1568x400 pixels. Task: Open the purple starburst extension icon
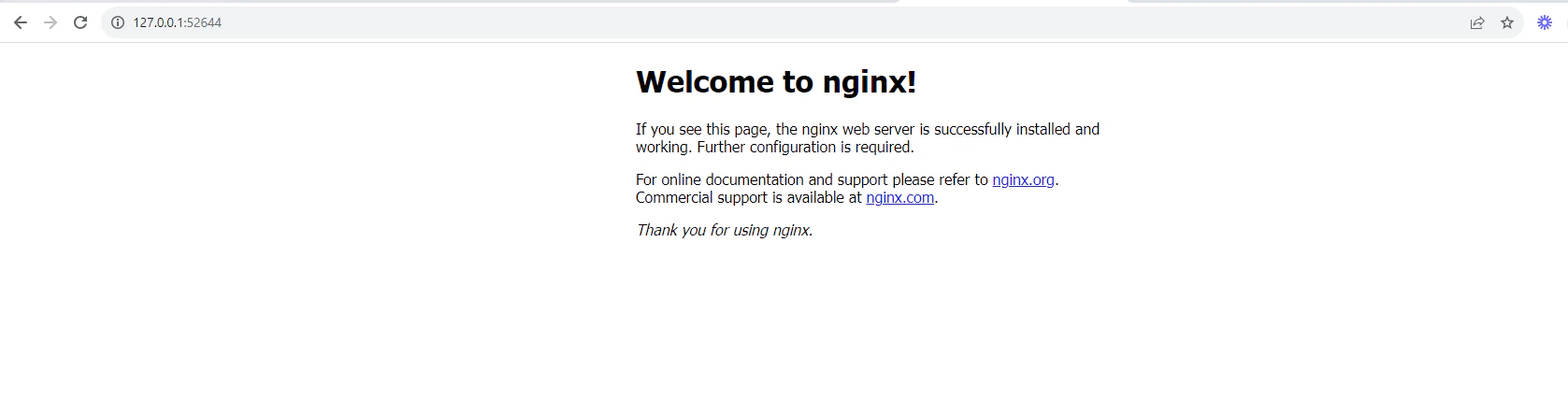[1545, 22]
